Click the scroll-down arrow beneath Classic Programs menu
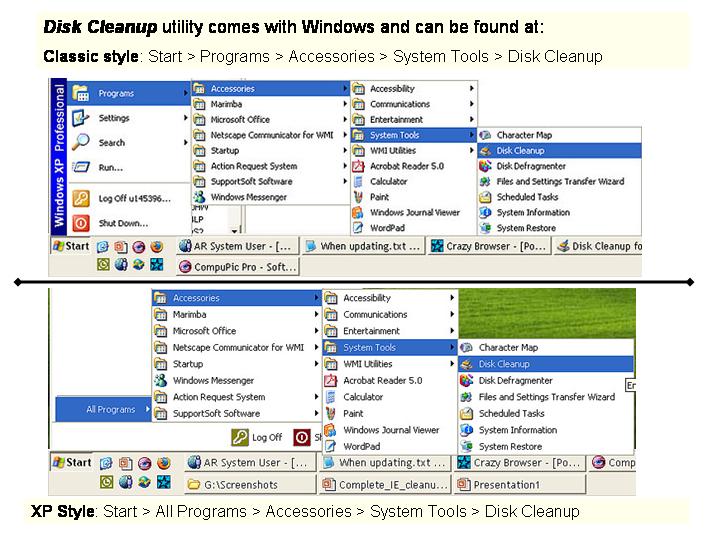 234,231
